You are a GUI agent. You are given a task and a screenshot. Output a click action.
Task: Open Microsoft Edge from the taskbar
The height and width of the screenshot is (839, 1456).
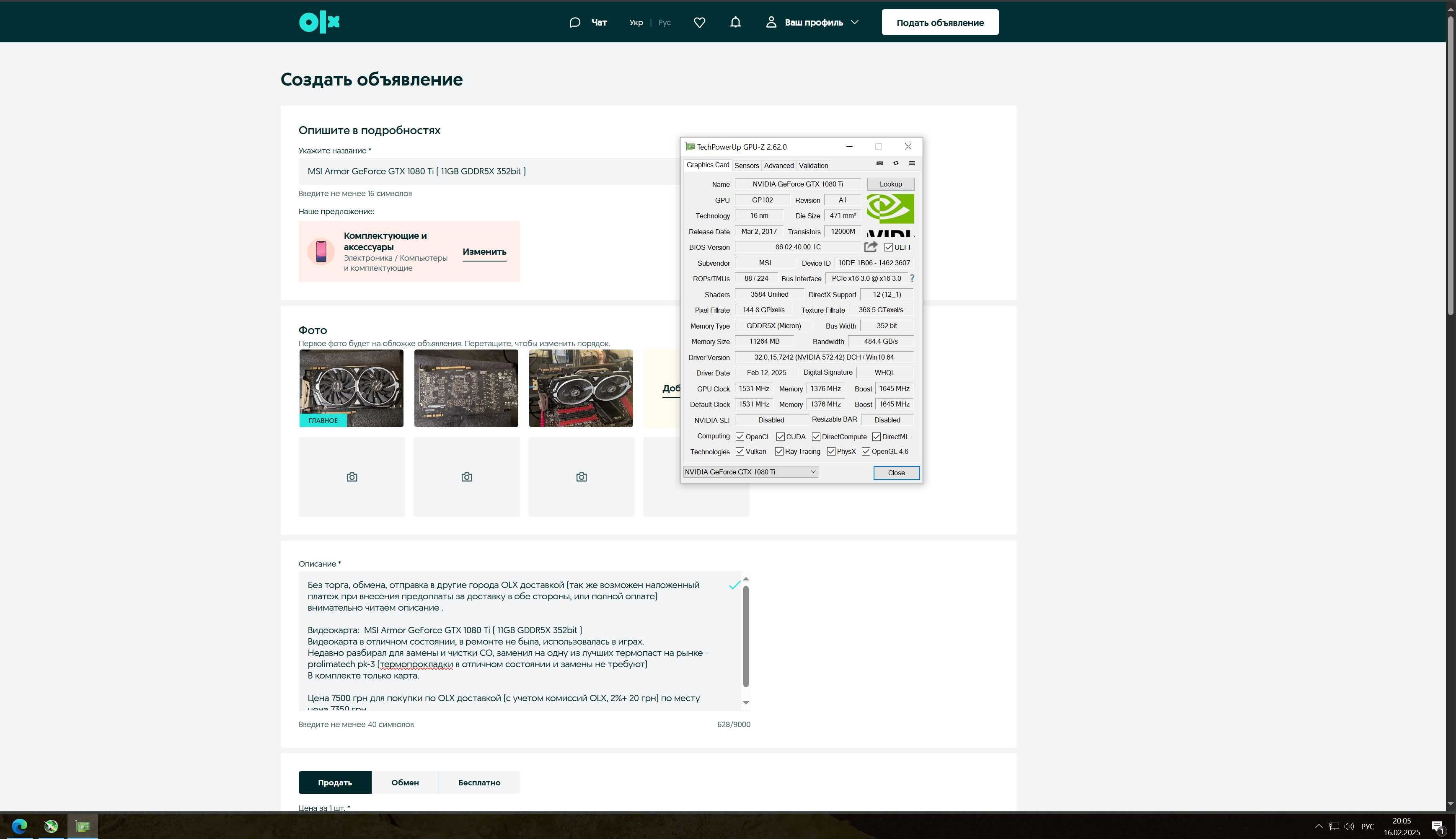tap(20, 826)
